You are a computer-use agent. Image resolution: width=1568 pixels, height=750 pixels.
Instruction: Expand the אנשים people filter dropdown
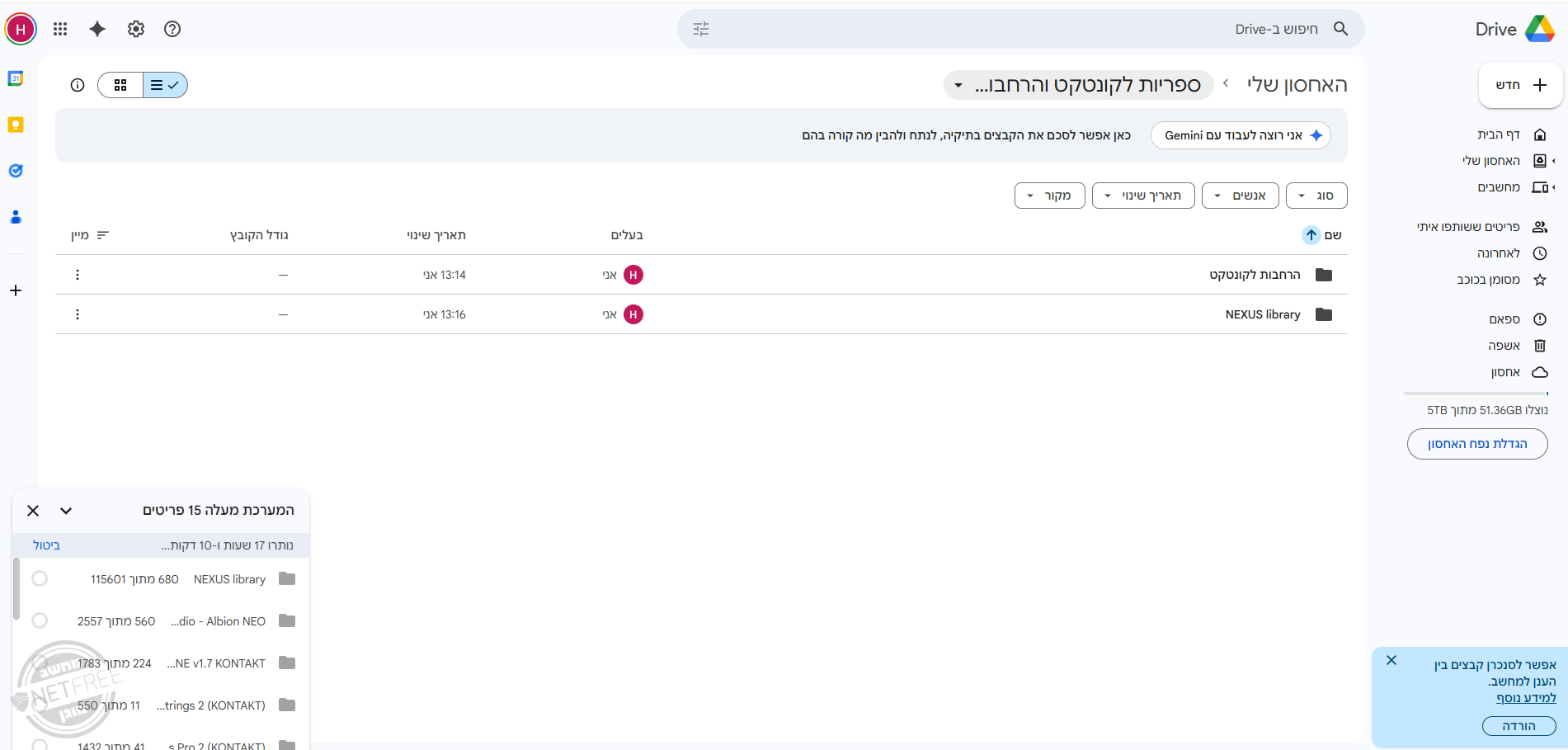[x=1240, y=196]
